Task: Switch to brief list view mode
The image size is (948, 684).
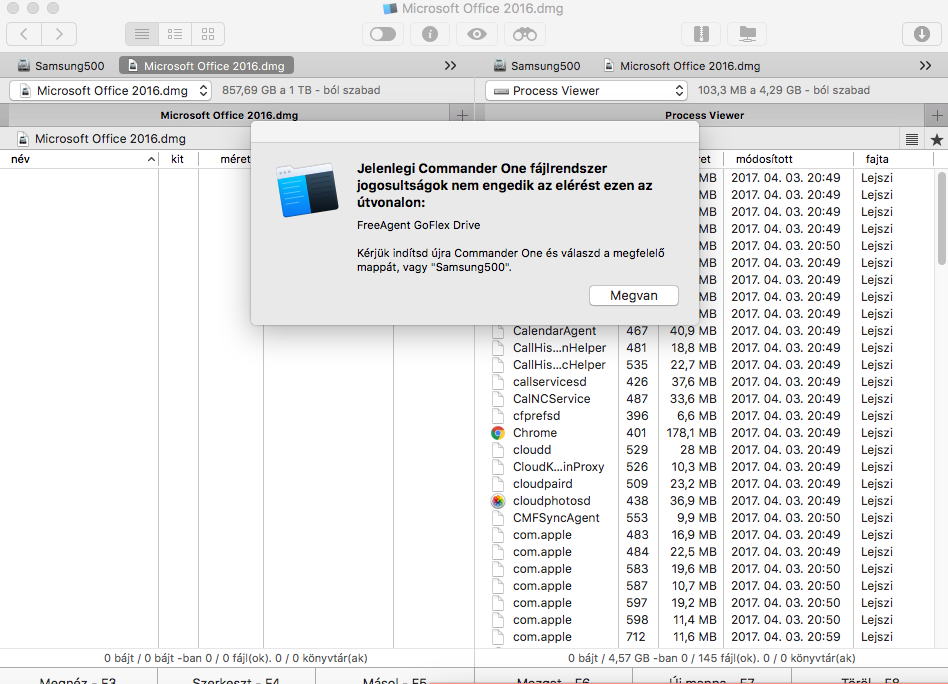Action: tap(175, 34)
